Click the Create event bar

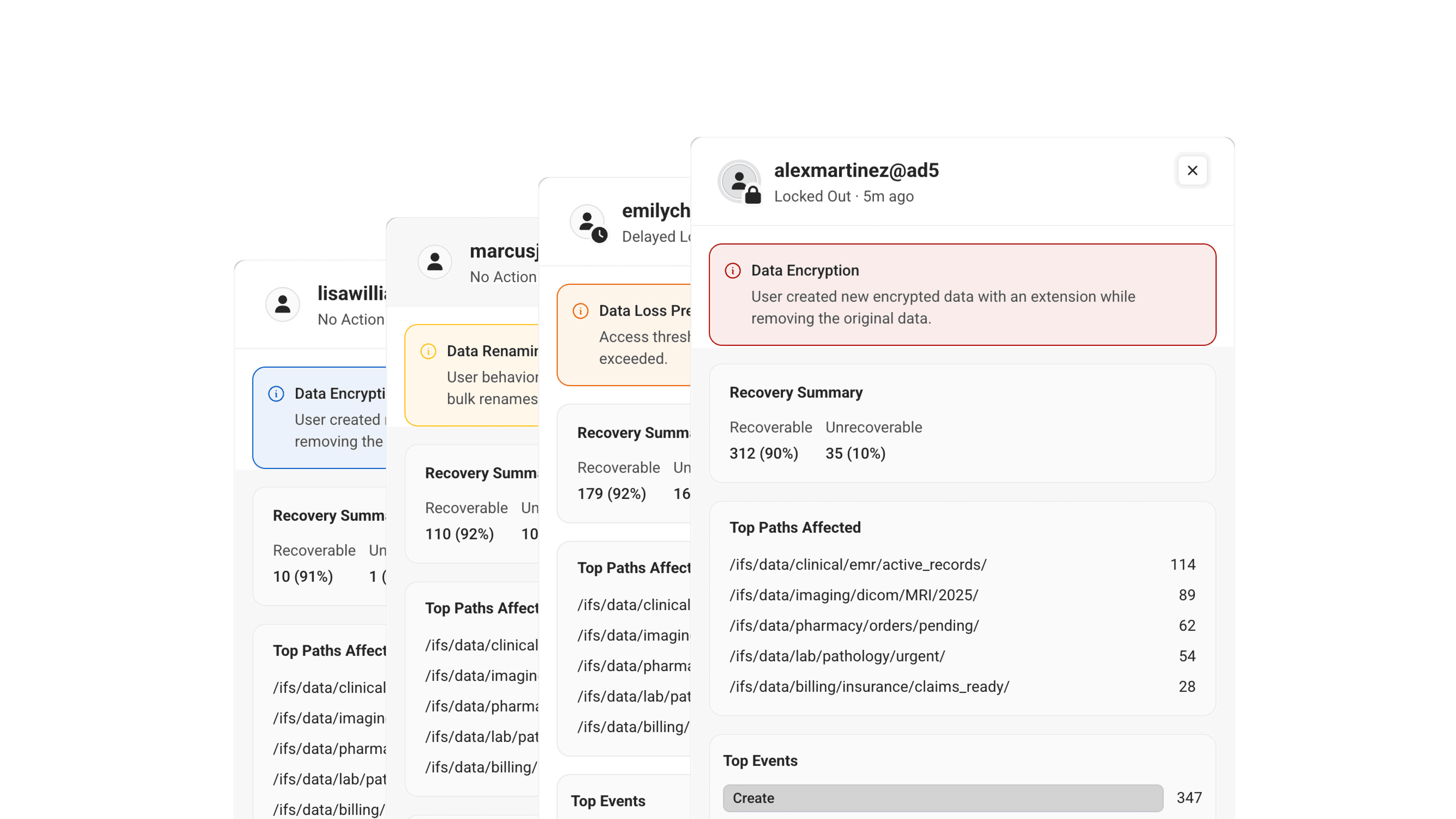pos(943,797)
